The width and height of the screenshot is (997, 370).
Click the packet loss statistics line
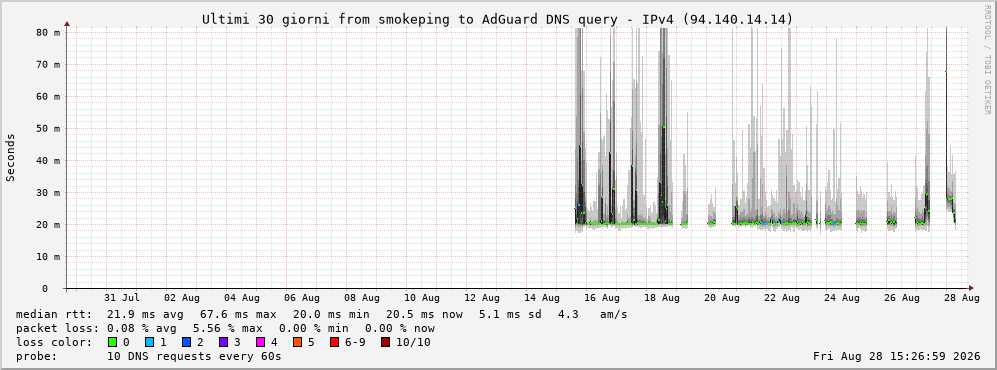(x=225, y=329)
